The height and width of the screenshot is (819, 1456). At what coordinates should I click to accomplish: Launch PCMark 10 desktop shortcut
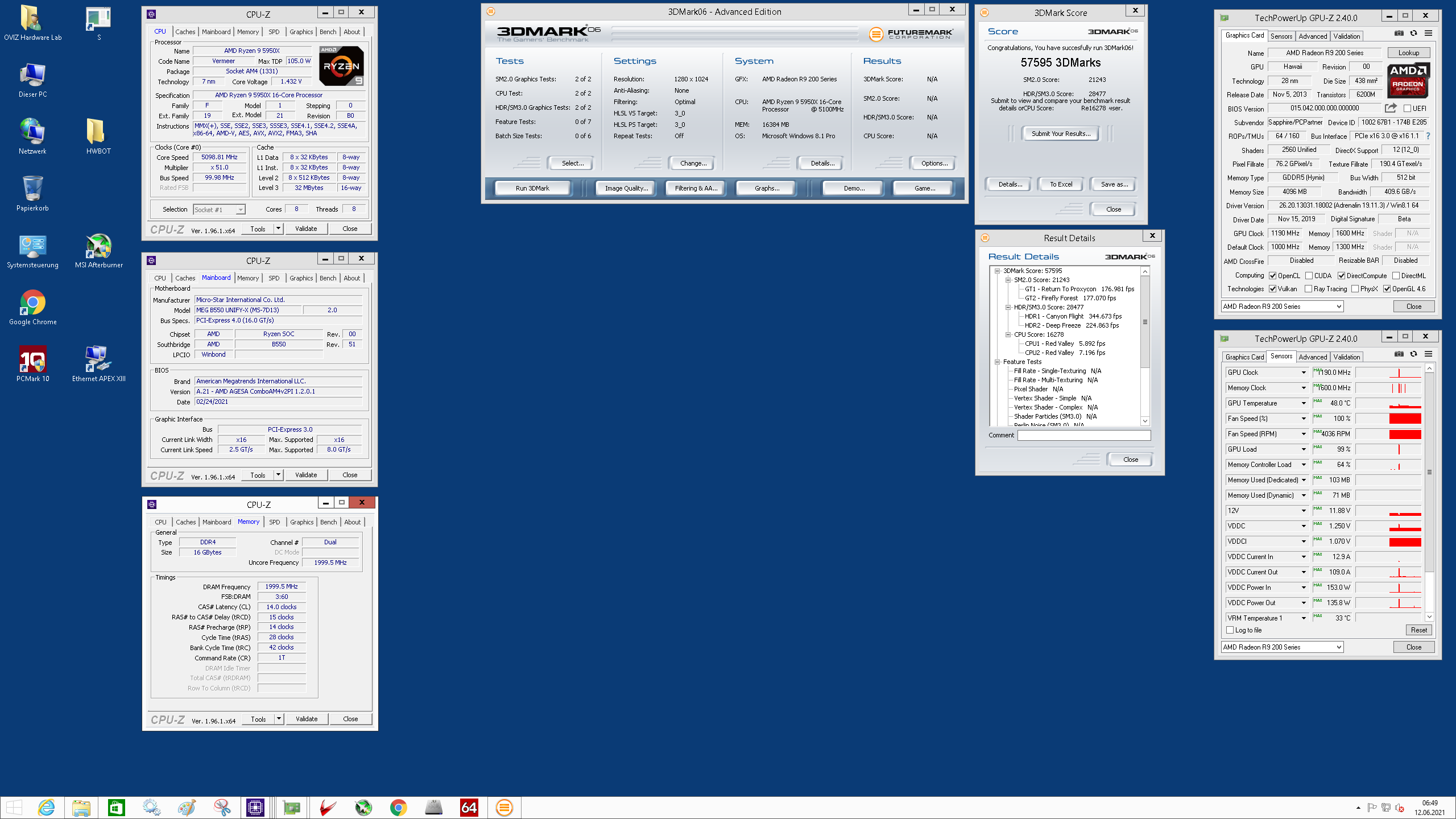32,364
